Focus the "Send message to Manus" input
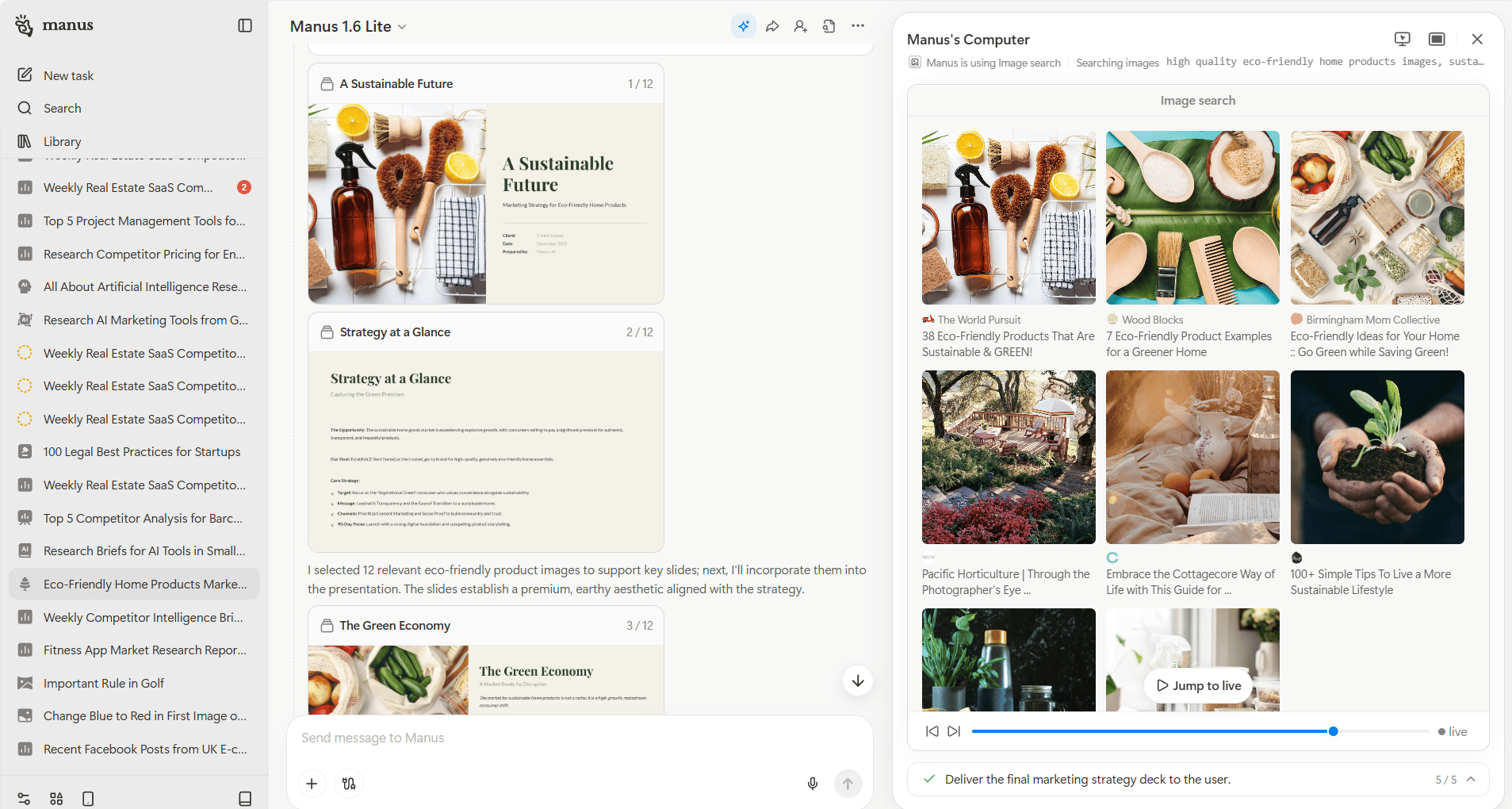The height and width of the screenshot is (809, 1512). point(579,738)
